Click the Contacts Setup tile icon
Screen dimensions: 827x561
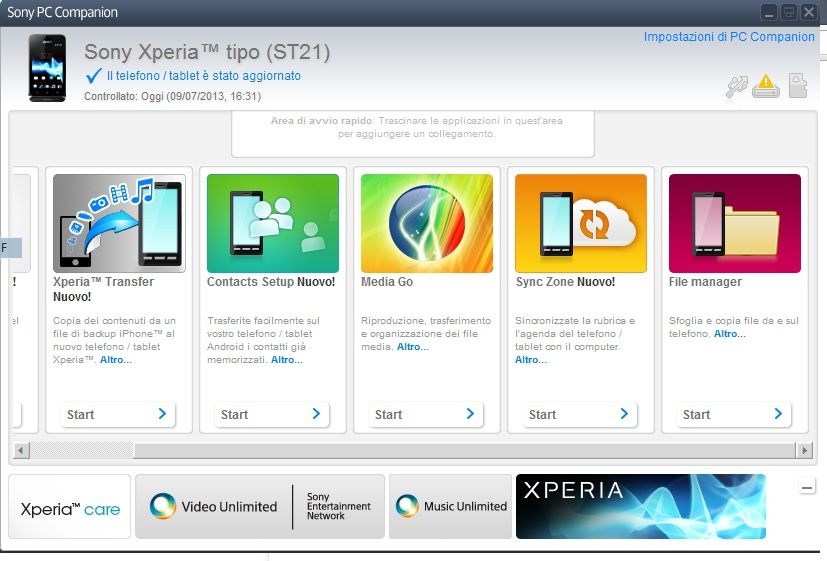(273, 223)
